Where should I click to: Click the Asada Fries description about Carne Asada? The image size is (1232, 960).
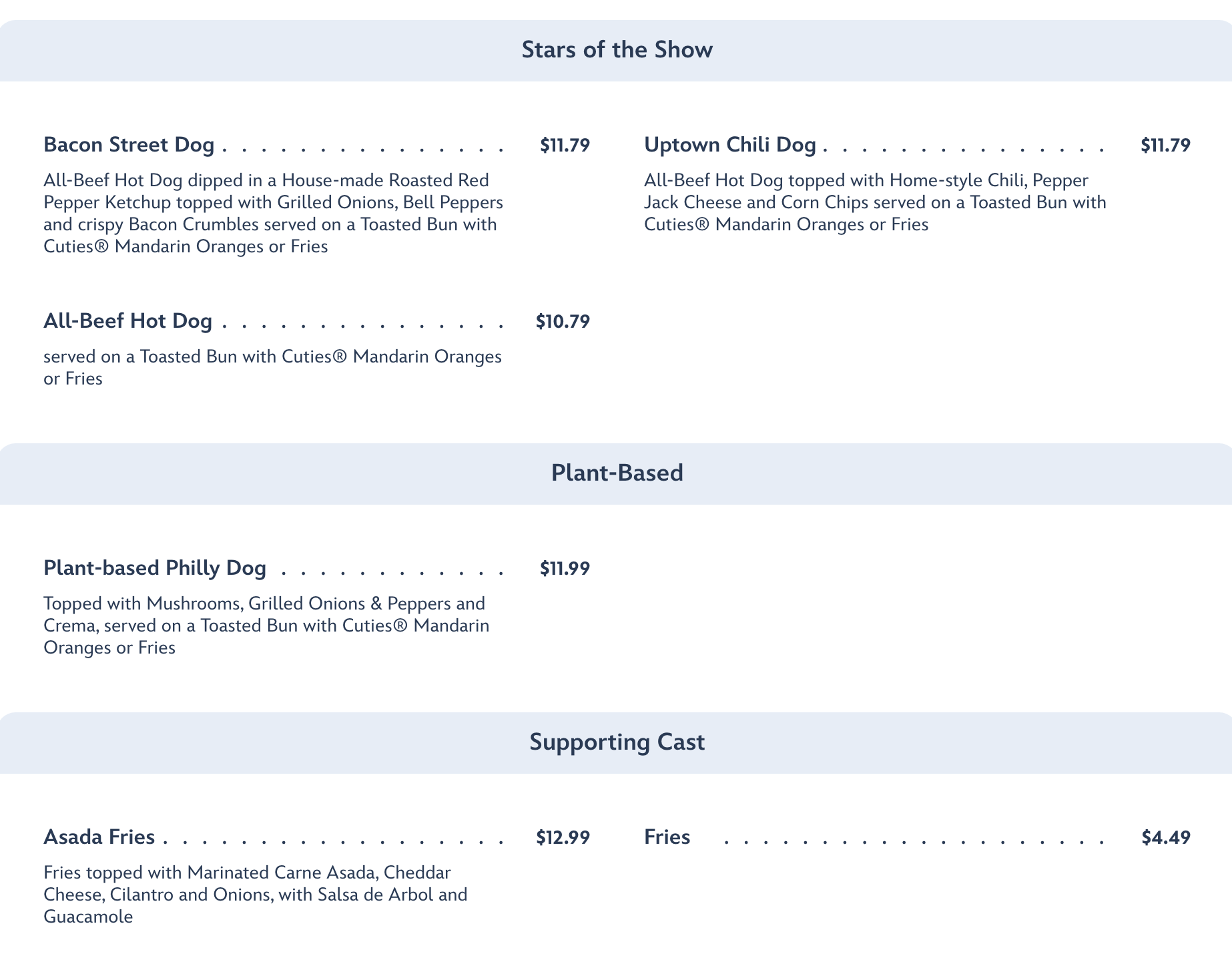[255, 895]
